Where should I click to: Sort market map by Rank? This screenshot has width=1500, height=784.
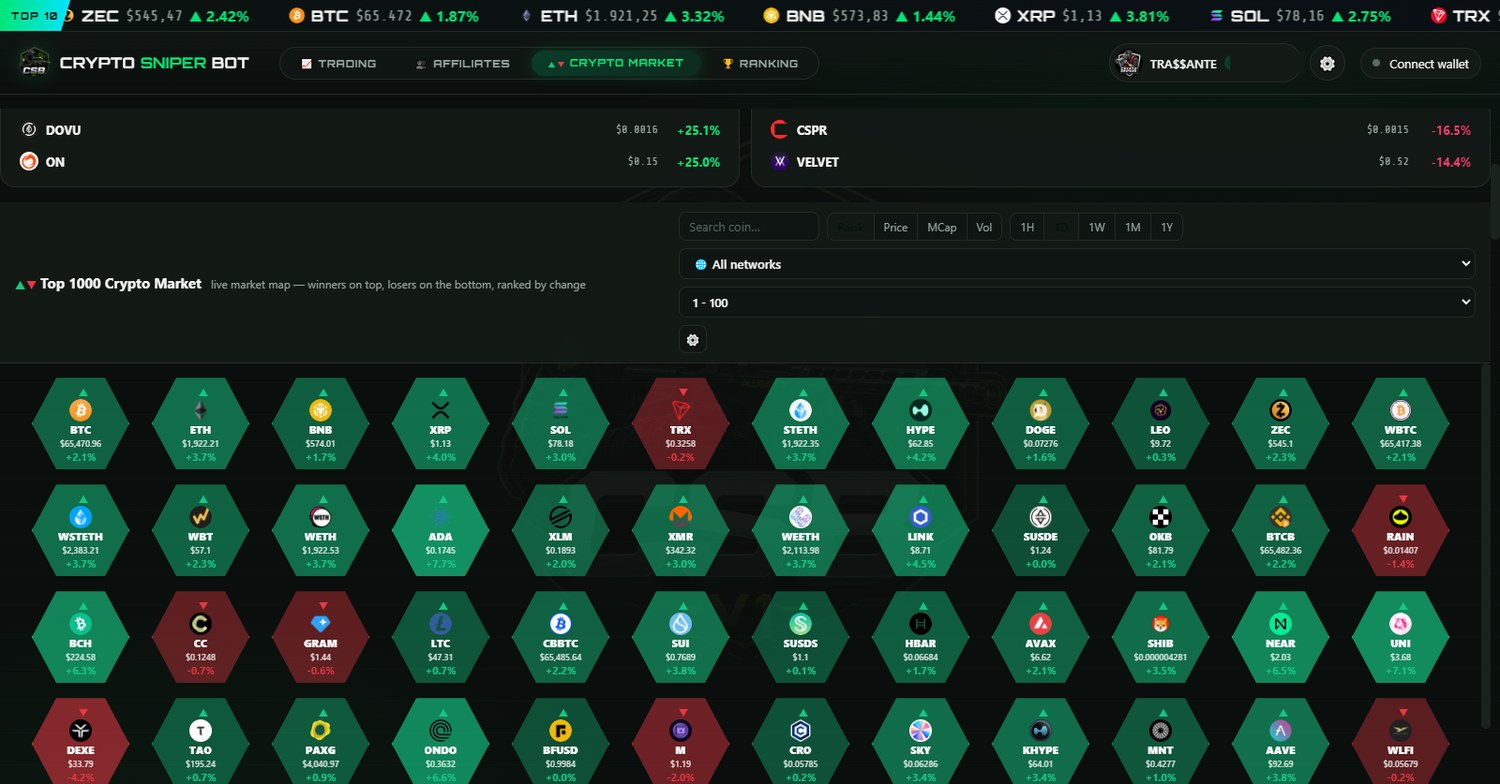(850, 227)
